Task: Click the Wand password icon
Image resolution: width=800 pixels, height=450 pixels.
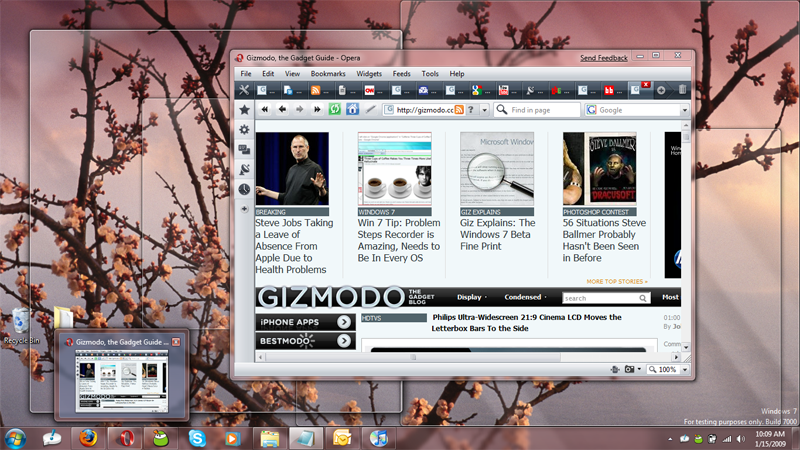Action: [370, 109]
